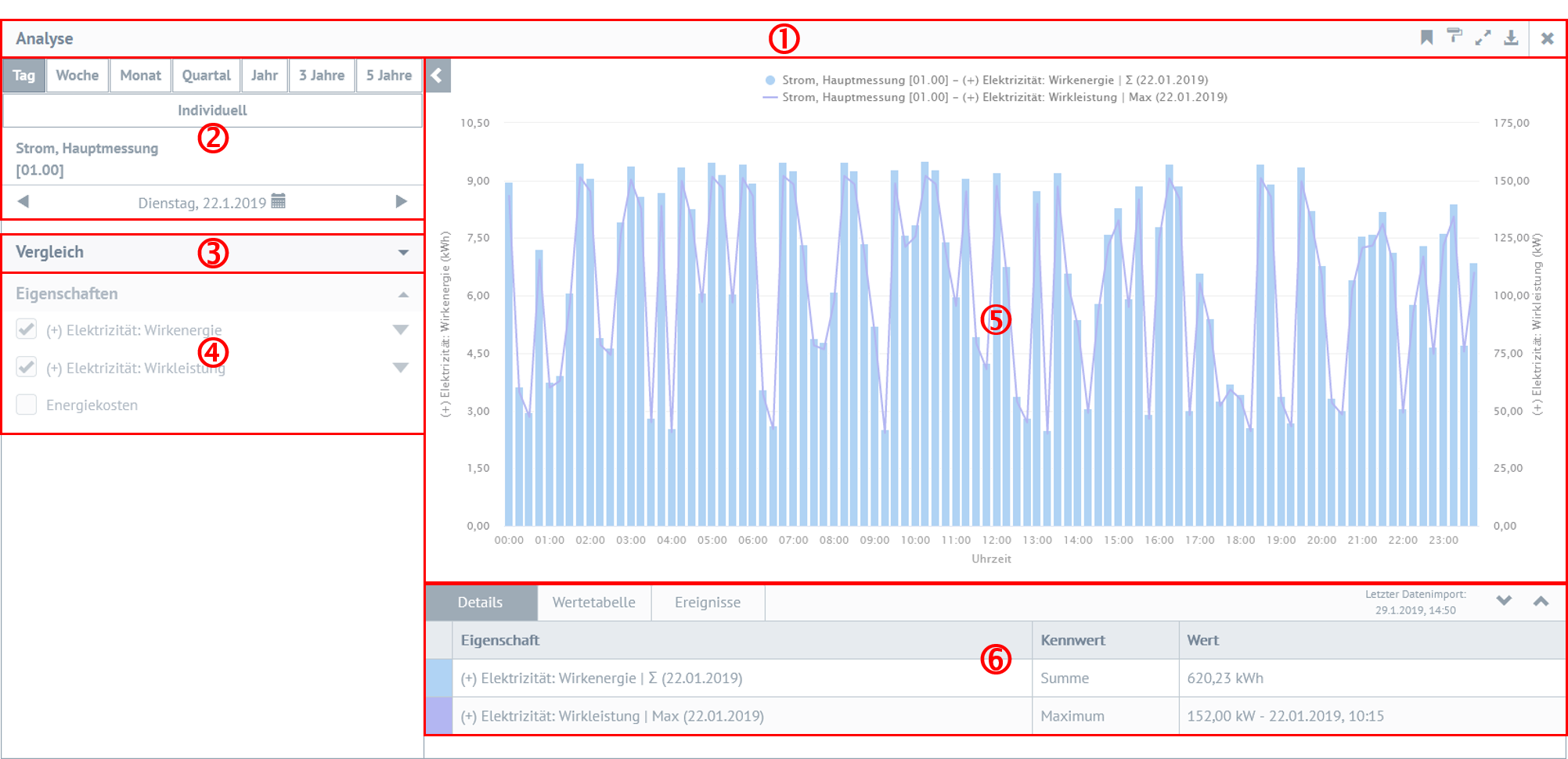Uncheck the Elektrizität: Wirkleistung checkbox
This screenshot has width=1568, height=759.
point(27,367)
